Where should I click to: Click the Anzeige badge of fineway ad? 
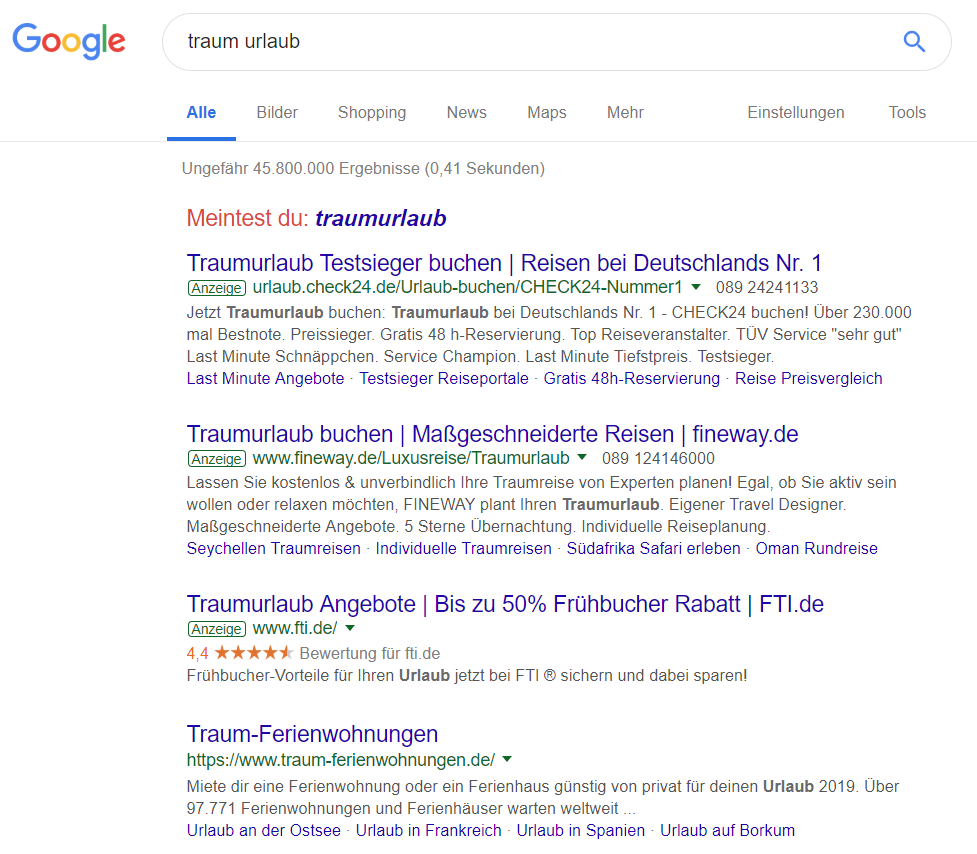(x=217, y=458)
